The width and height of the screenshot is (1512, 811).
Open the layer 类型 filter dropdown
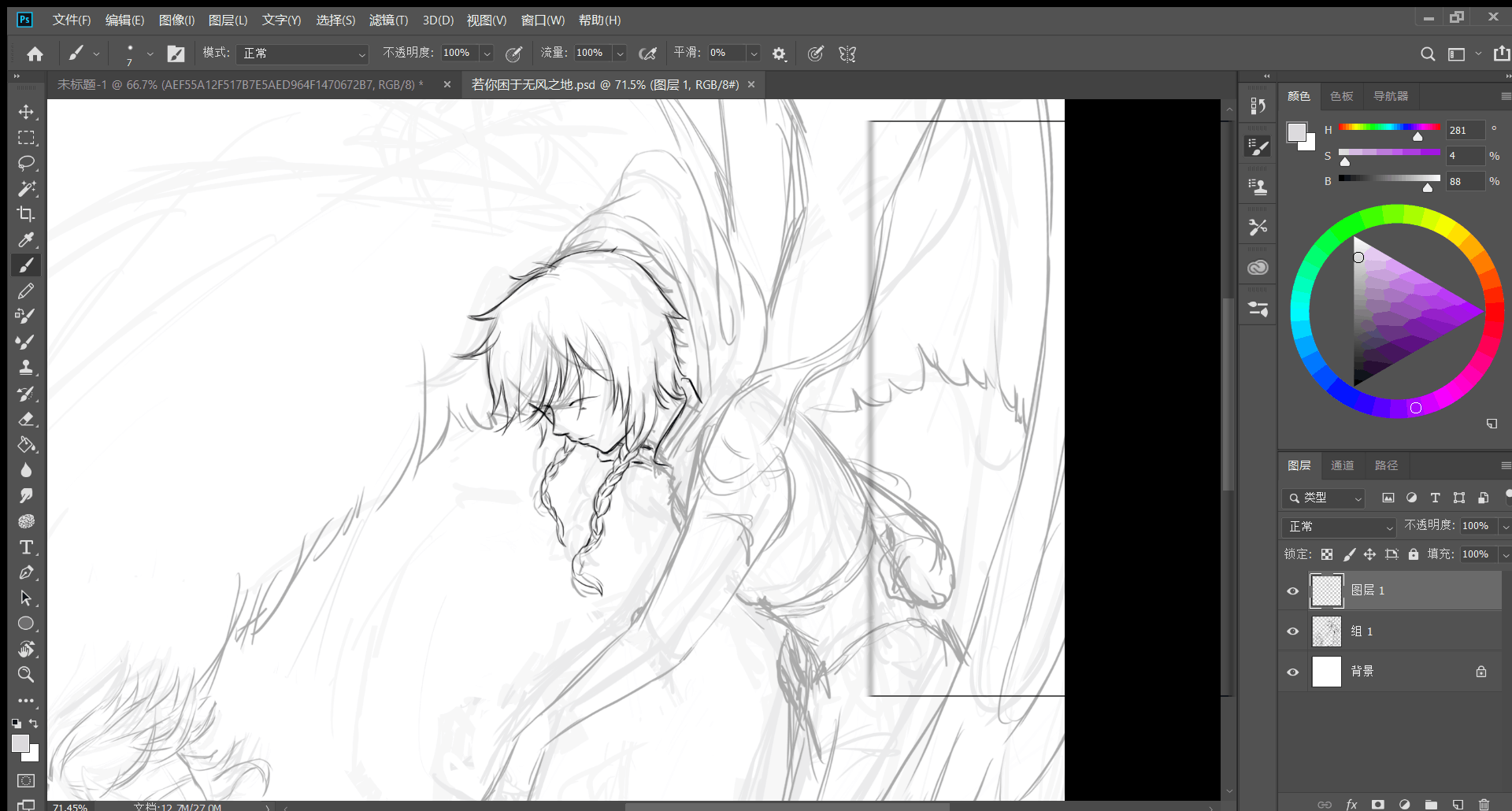(x=1324, y=498)
